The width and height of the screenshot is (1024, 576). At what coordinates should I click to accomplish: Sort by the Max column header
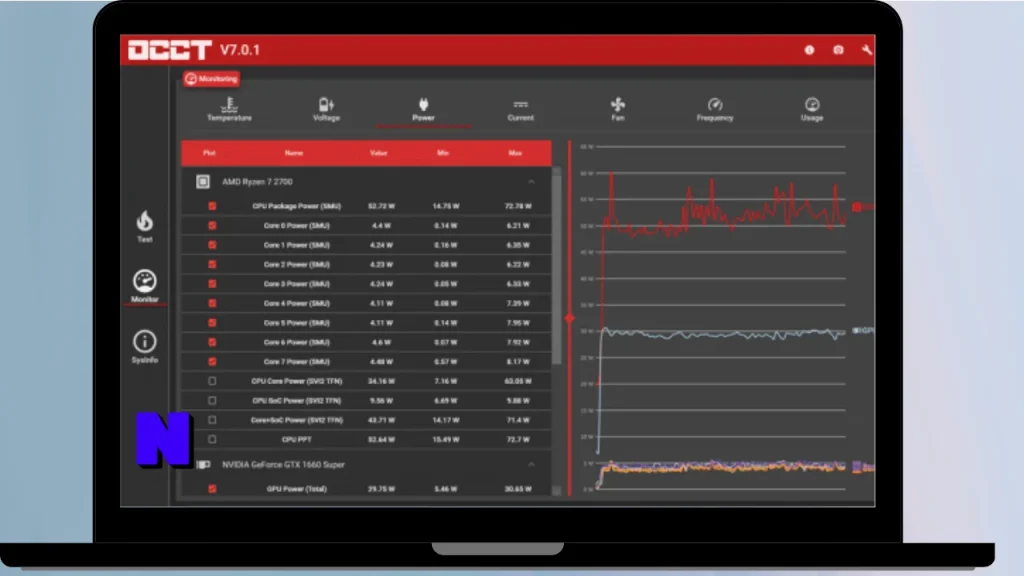[x=515, y=153]
